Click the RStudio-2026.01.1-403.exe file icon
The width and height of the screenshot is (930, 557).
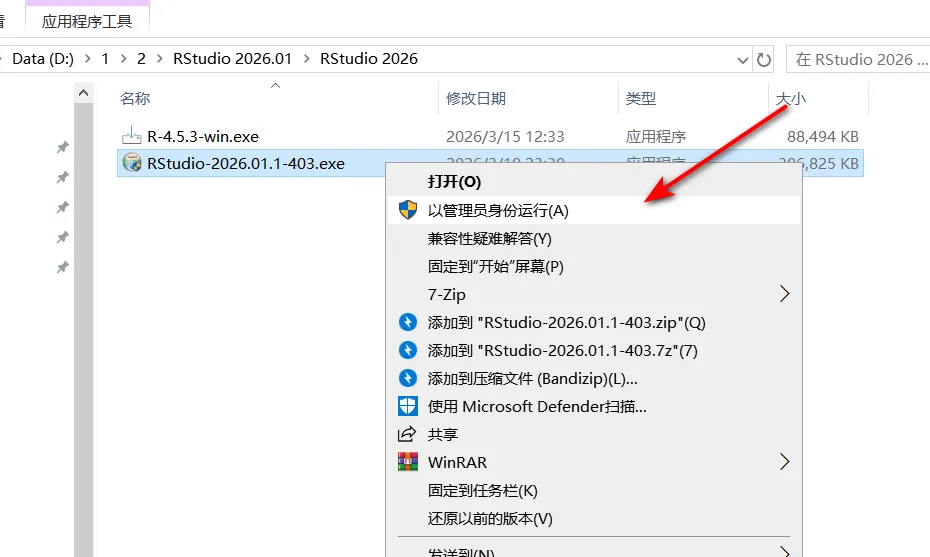point(131,163)
